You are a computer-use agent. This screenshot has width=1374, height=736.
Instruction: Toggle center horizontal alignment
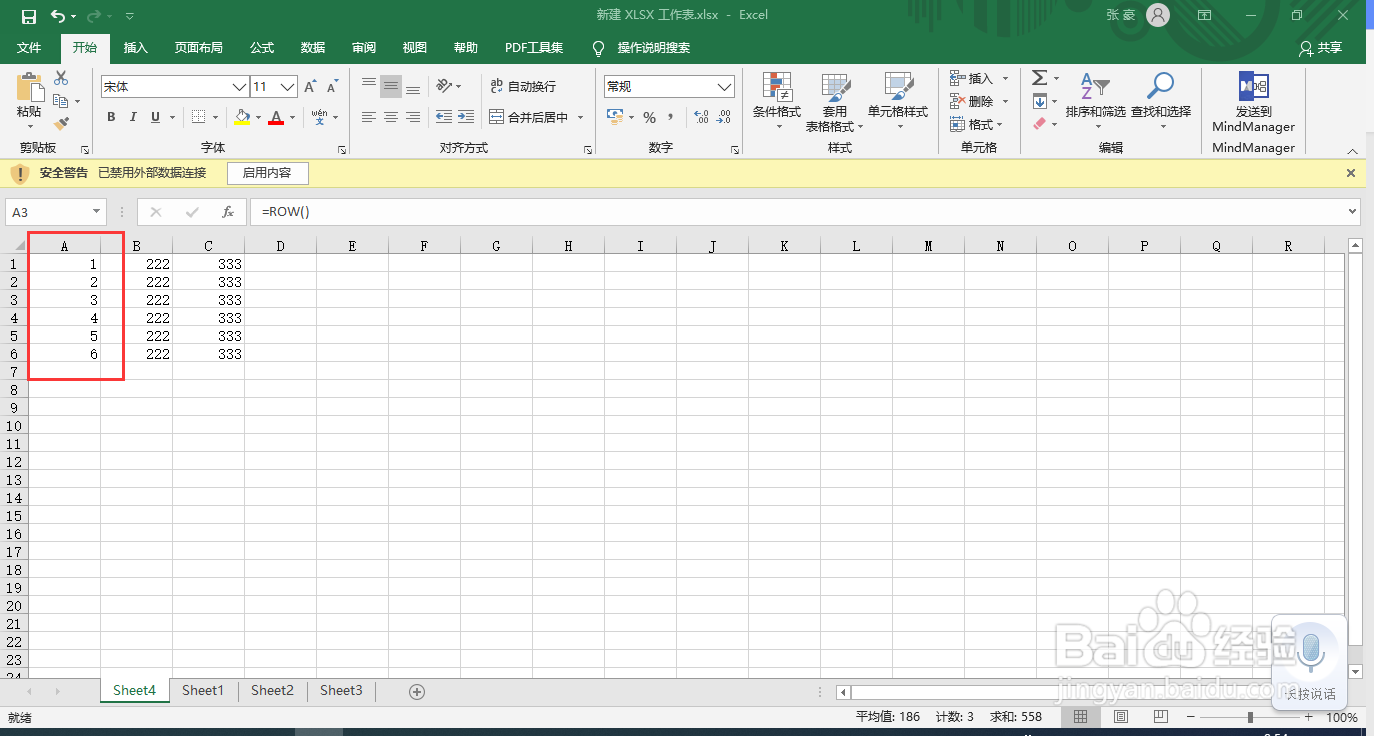tap(391, 117)
